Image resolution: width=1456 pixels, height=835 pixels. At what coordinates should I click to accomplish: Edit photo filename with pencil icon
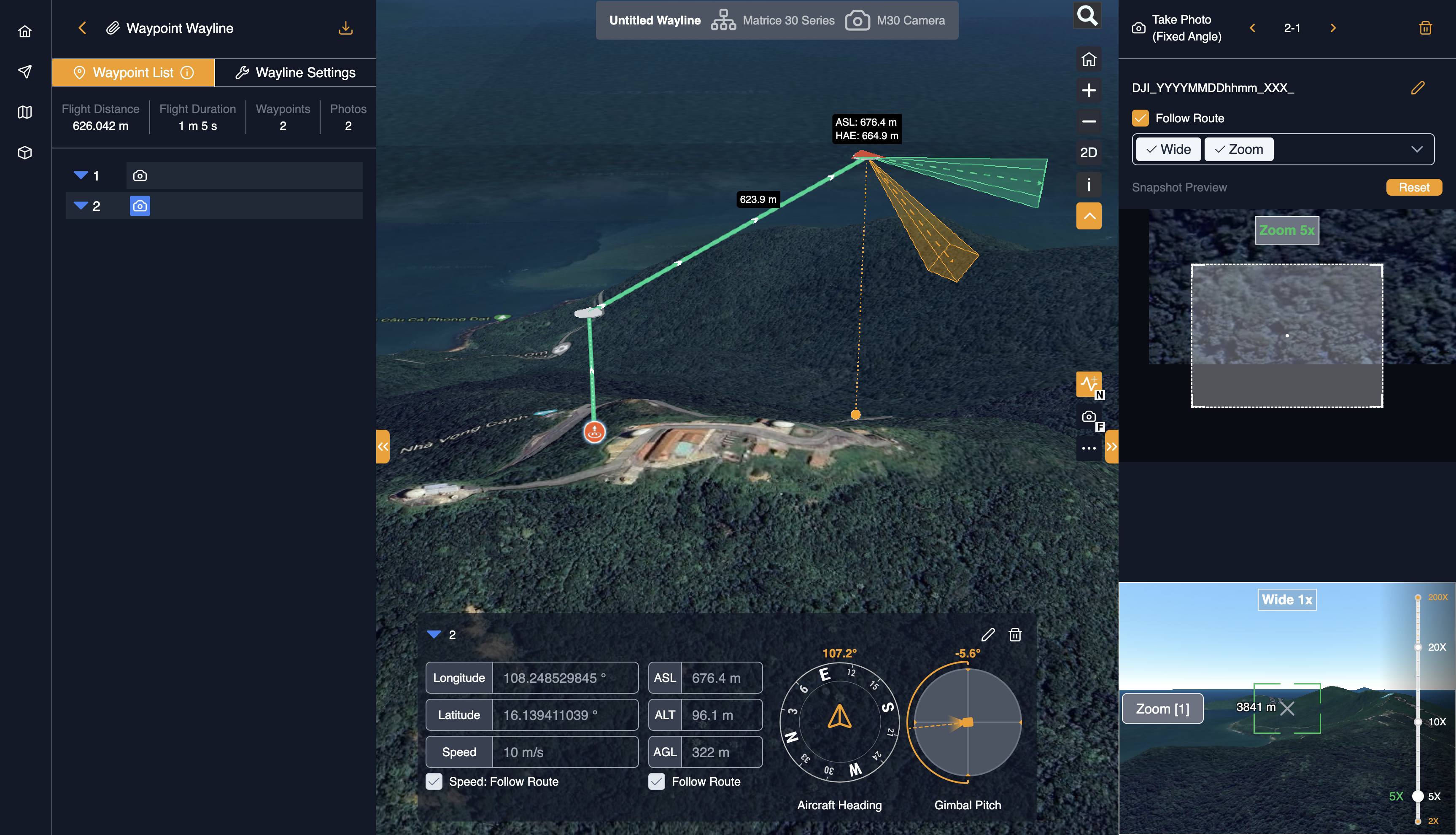click(x=1418, y=88)
